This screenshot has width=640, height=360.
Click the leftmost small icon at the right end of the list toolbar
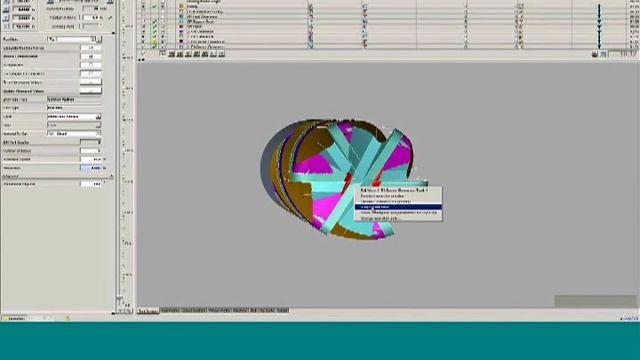pos(595,54)
